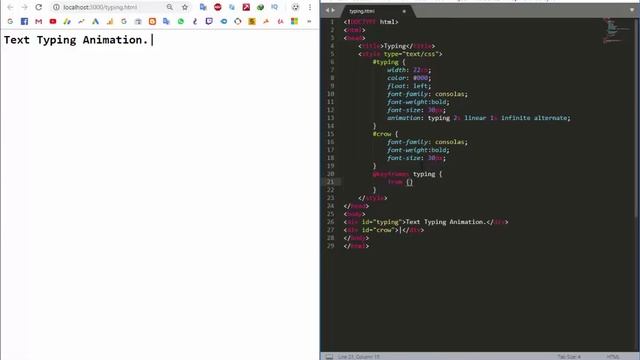Open the orange bar-chart Analytics bookmark
This screenshot has height=360, width=640.
(x=110, y=21)
